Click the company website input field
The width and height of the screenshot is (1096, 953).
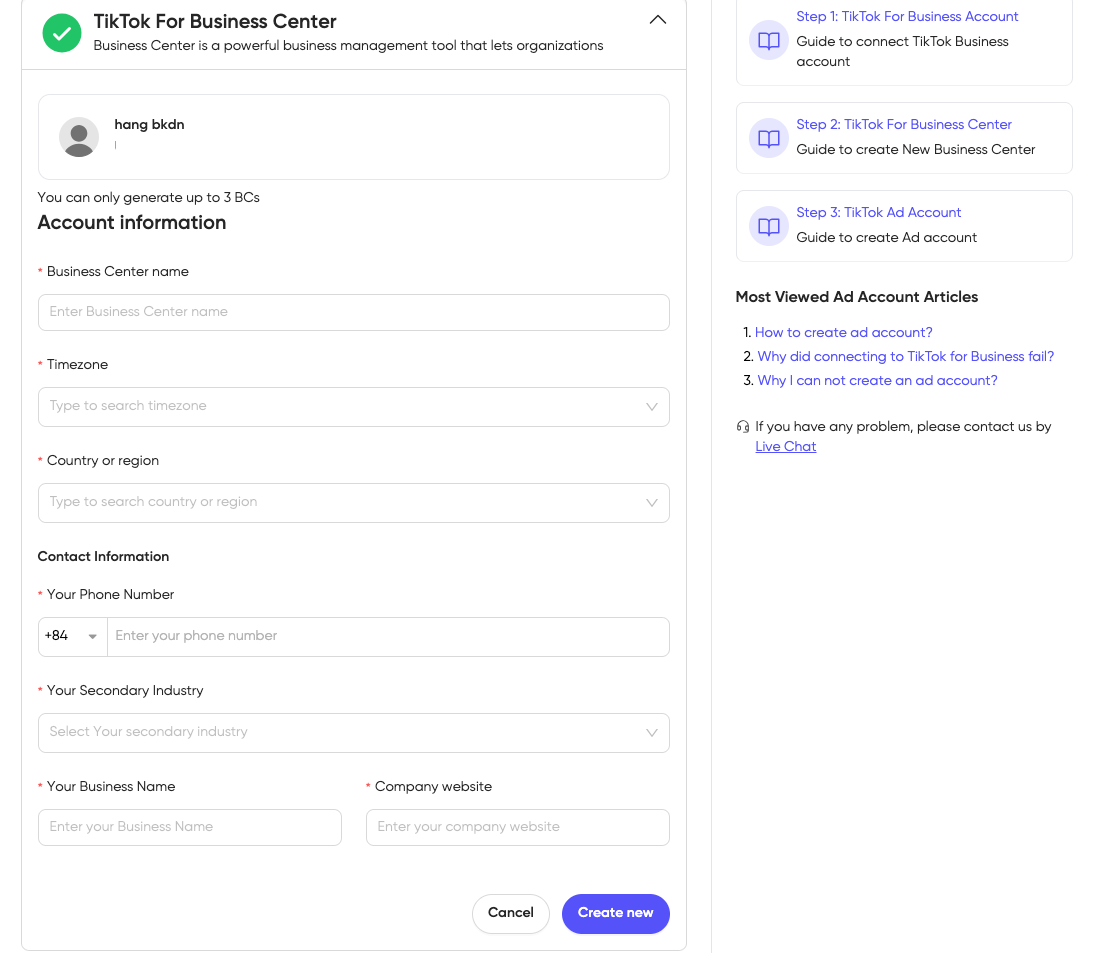(x=517, y=827)
